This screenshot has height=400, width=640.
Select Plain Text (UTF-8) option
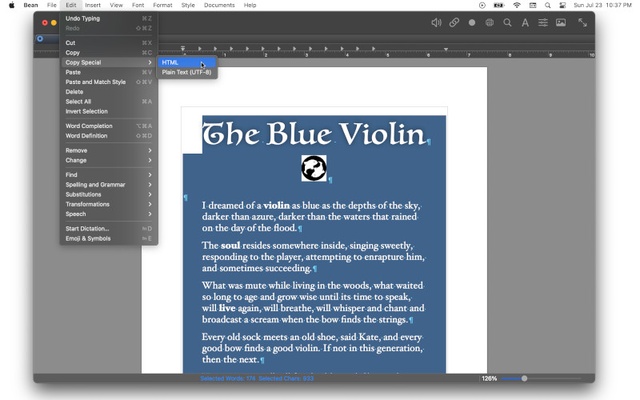tap(186, 72)
